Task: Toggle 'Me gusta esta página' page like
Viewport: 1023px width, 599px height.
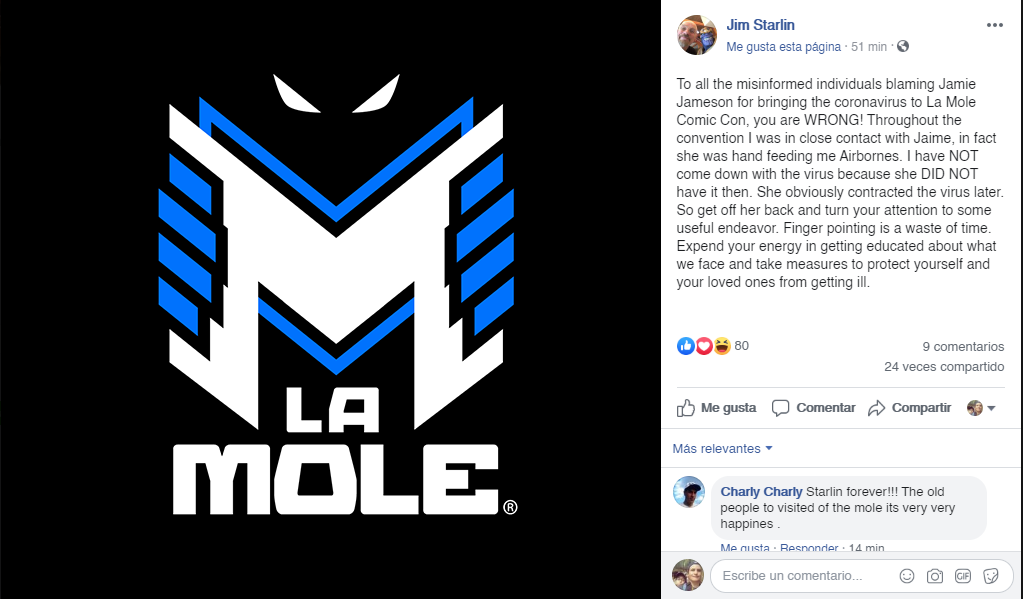Action: click(x=783, y=46)
